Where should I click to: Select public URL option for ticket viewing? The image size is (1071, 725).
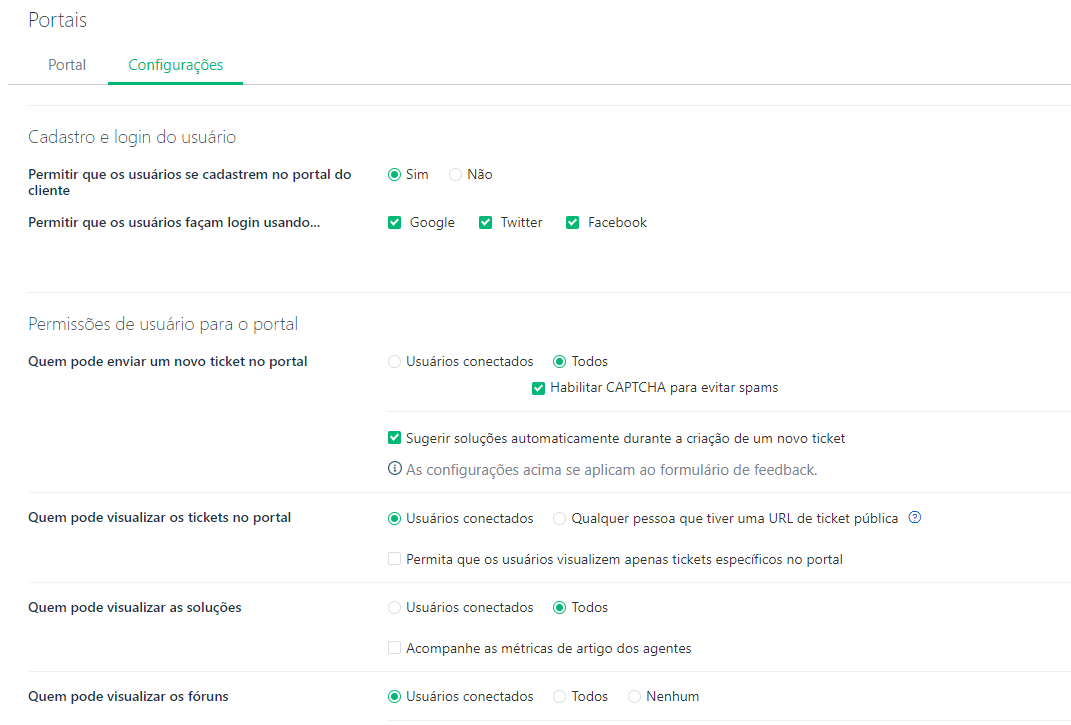point(559,518)
